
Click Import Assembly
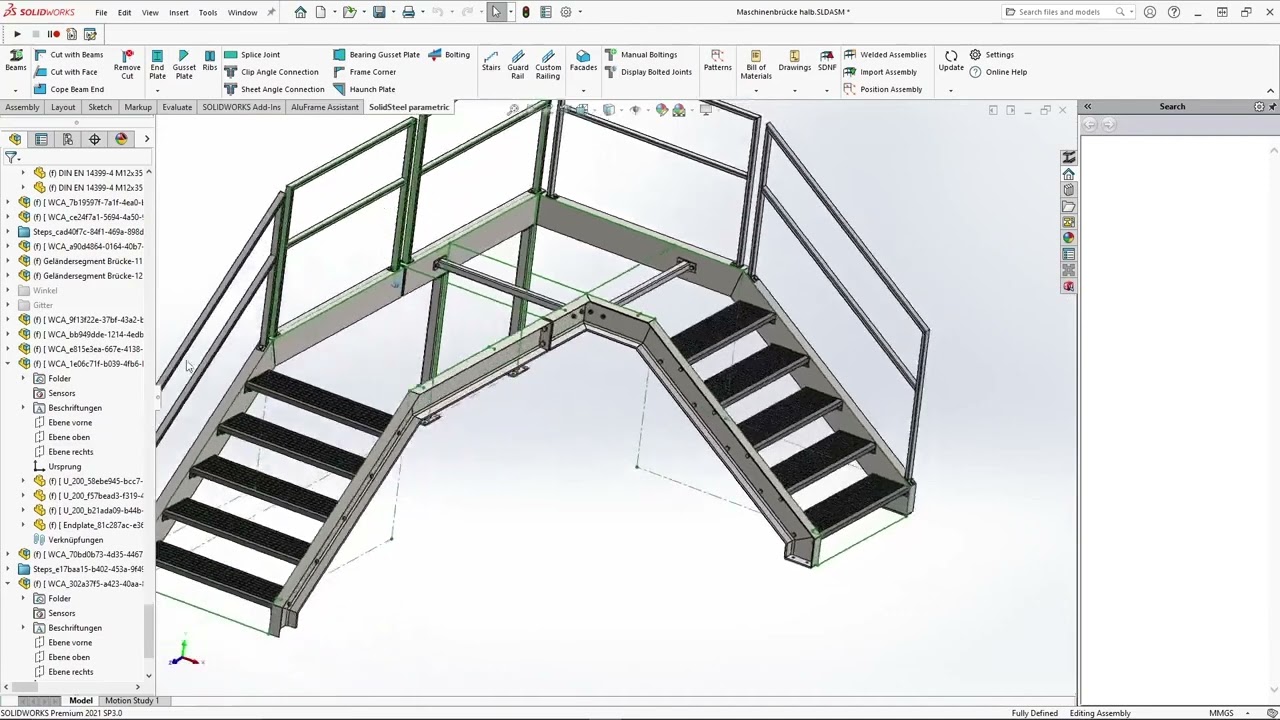(880, 72)
